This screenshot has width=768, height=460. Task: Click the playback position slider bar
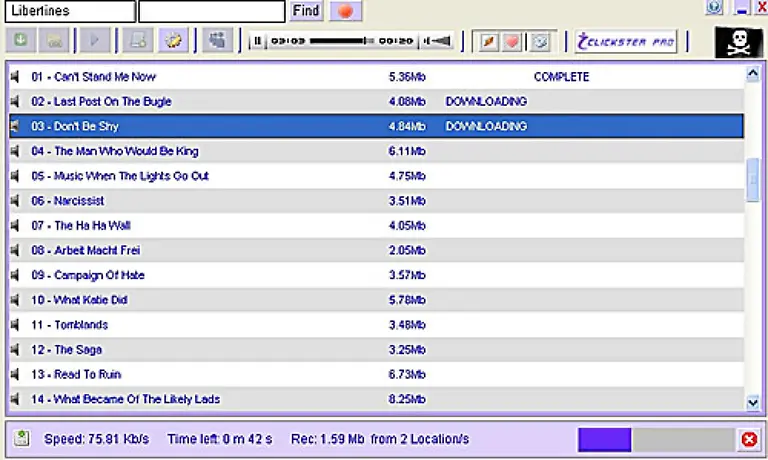pos(341,41)
